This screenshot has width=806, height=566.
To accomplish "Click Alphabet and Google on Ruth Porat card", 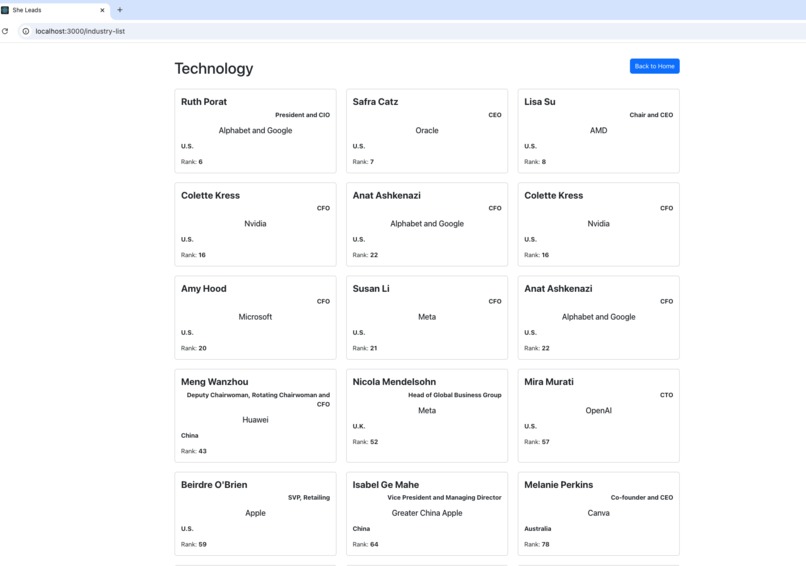I will (x=255, y=131).
